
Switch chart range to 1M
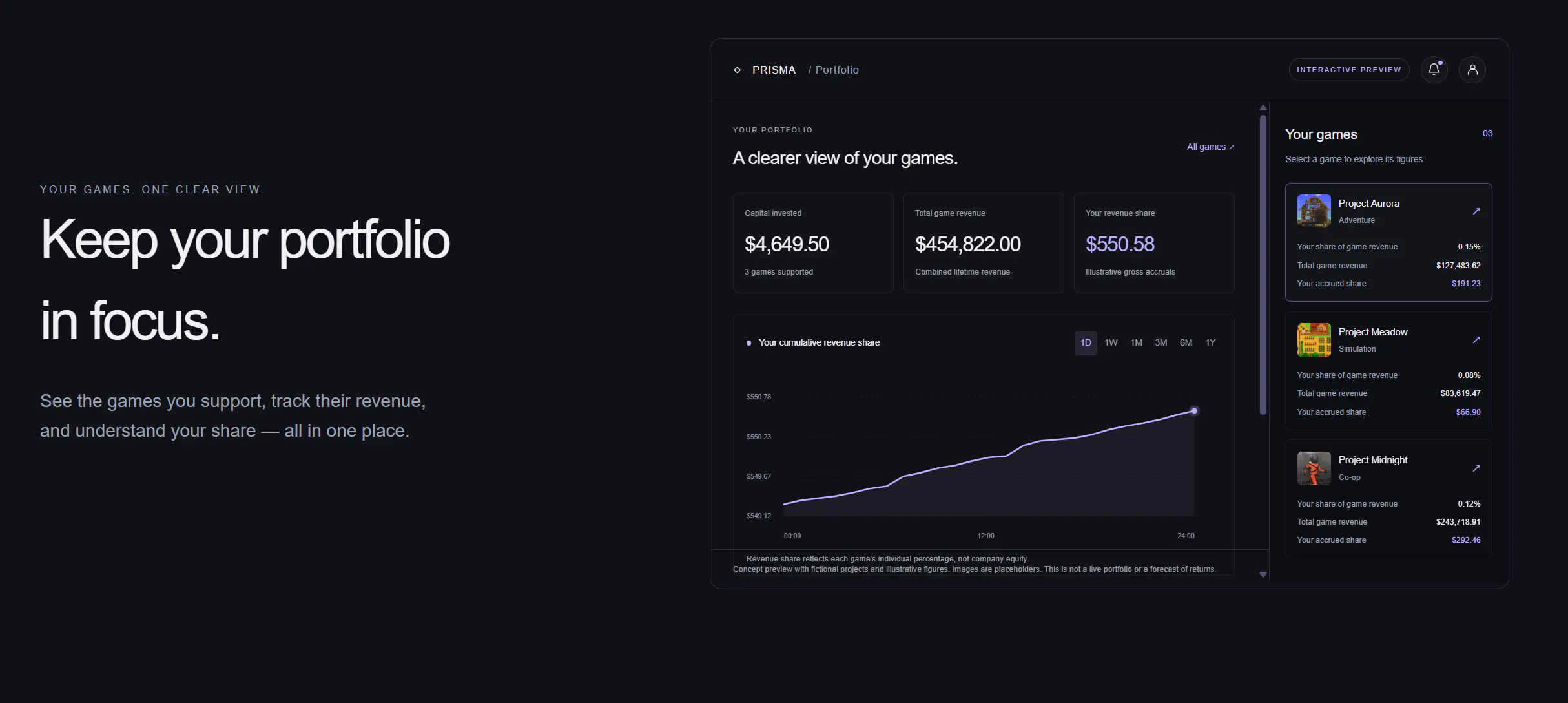(x=1136, y=343)
